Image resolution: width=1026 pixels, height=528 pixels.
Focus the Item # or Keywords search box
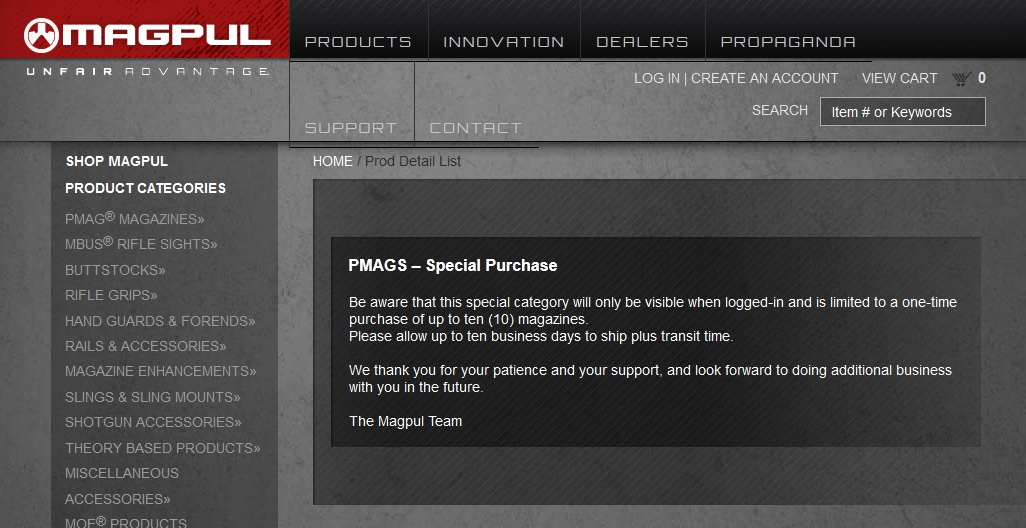(902, 112)
